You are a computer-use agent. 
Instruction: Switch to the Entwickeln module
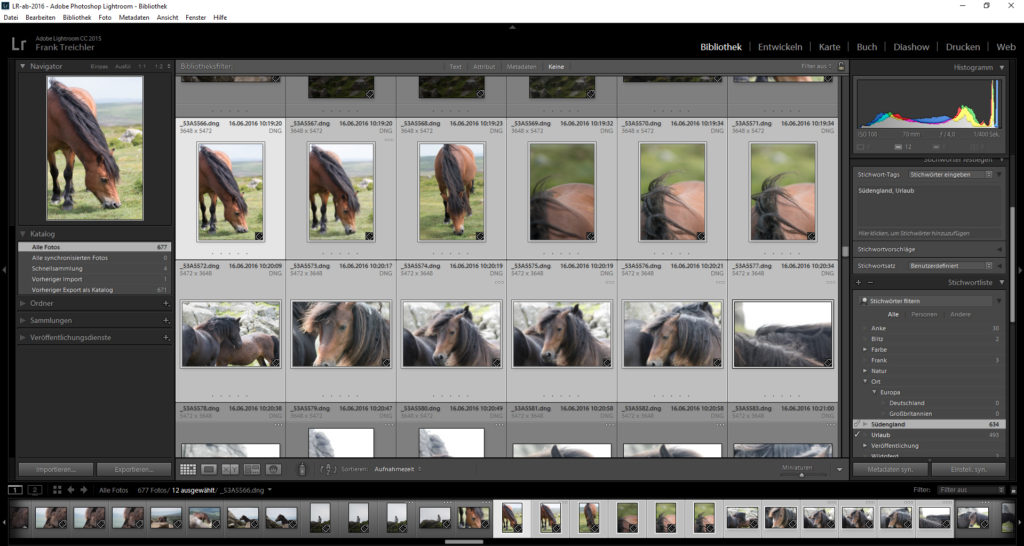point(780,47)
